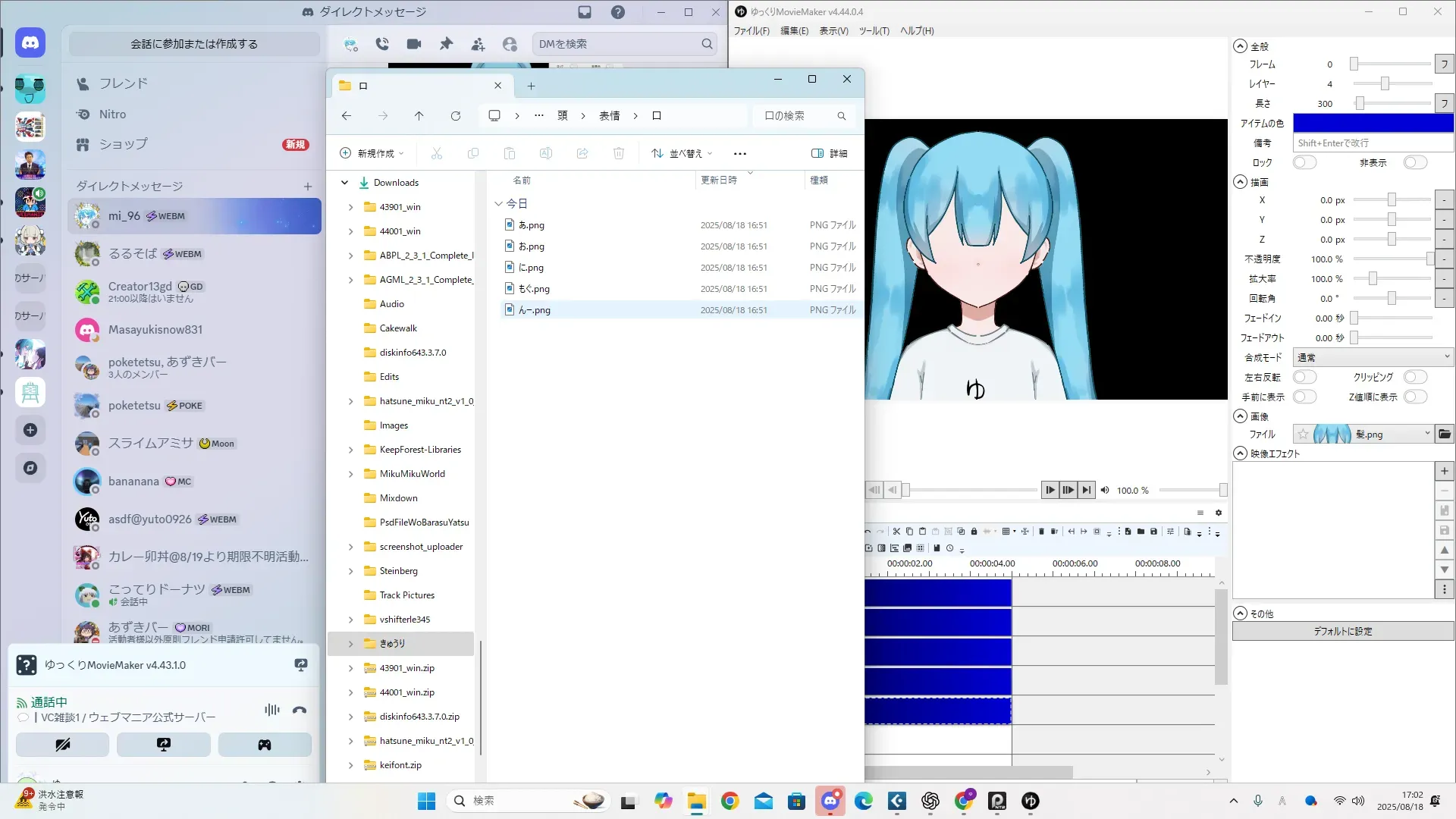Expand the きゅうり folder in tree
The width and height of the screenshot is (1456, 819).
(350, 644)
